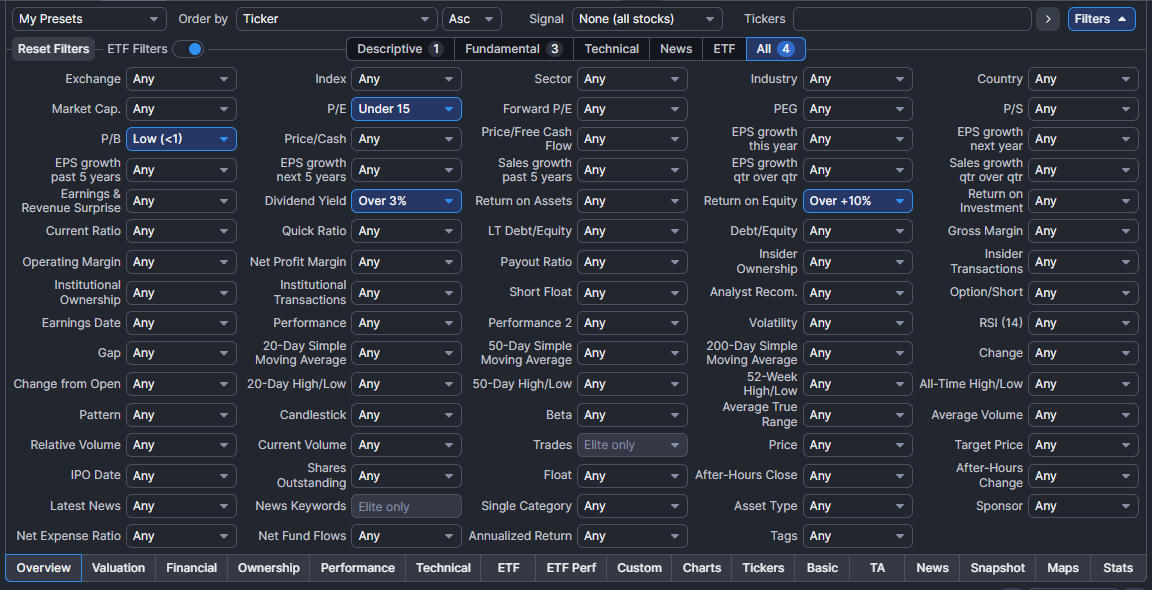Open the Sector filter dropdown
Screen dimensions: 1152x590
633,79
